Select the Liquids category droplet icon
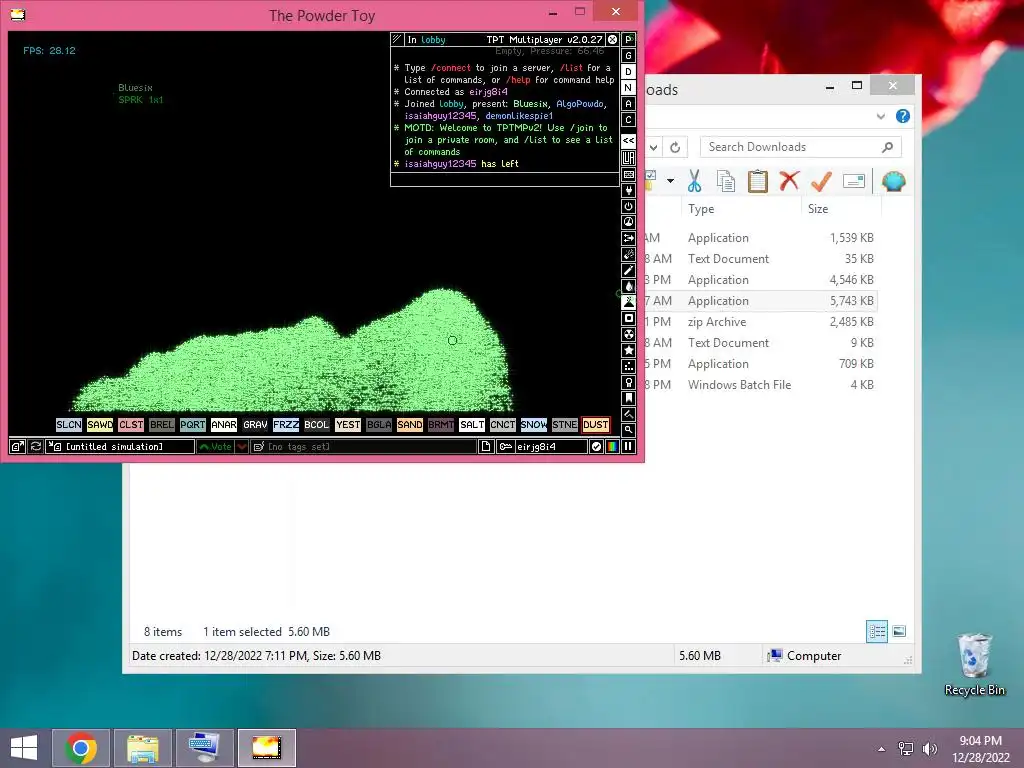 click(x=628, y=286)
